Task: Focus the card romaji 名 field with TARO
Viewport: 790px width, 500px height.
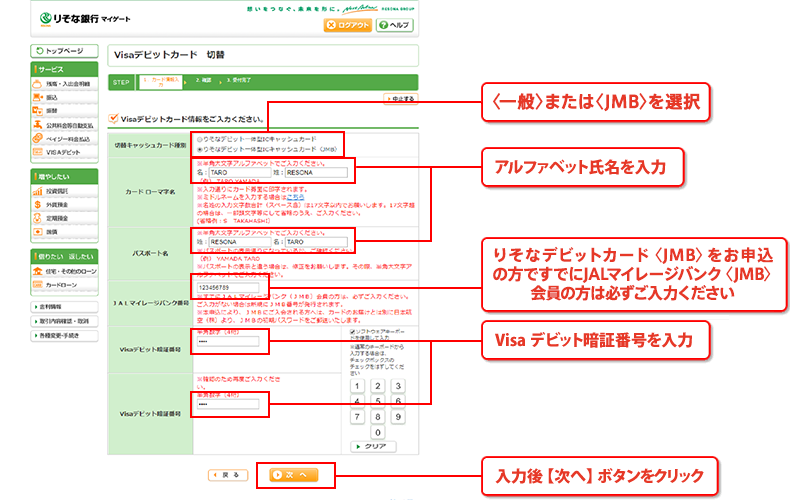Action: pyautogui.click(x=240, y=172)
